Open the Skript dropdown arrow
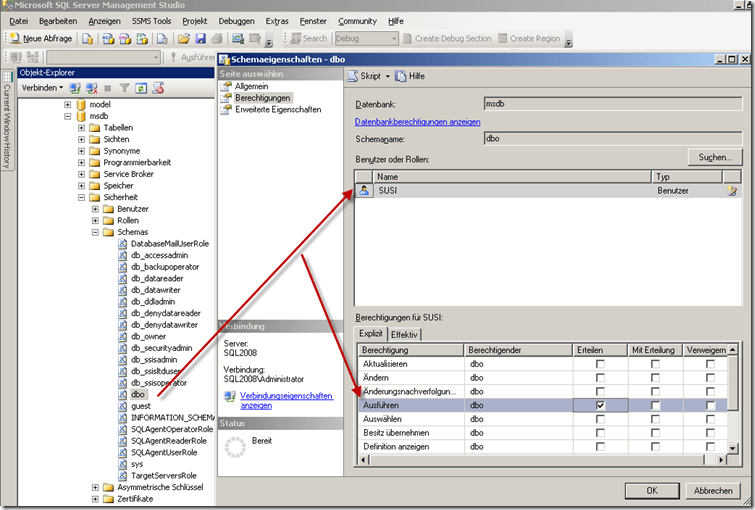The image size is (755, 510). (388, 76)
